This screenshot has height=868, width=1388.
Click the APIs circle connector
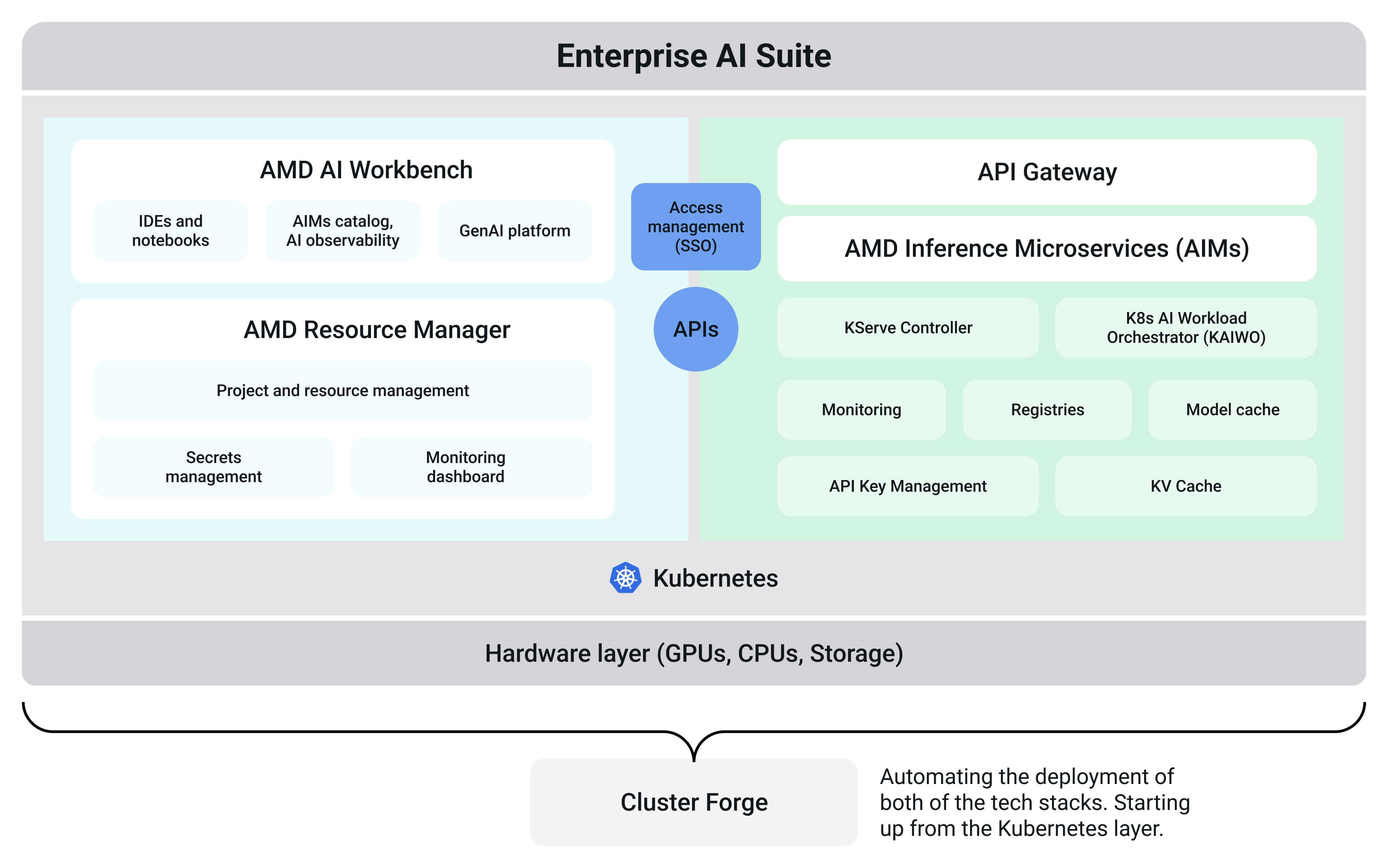pyautogui.click(x=695, y=329)
